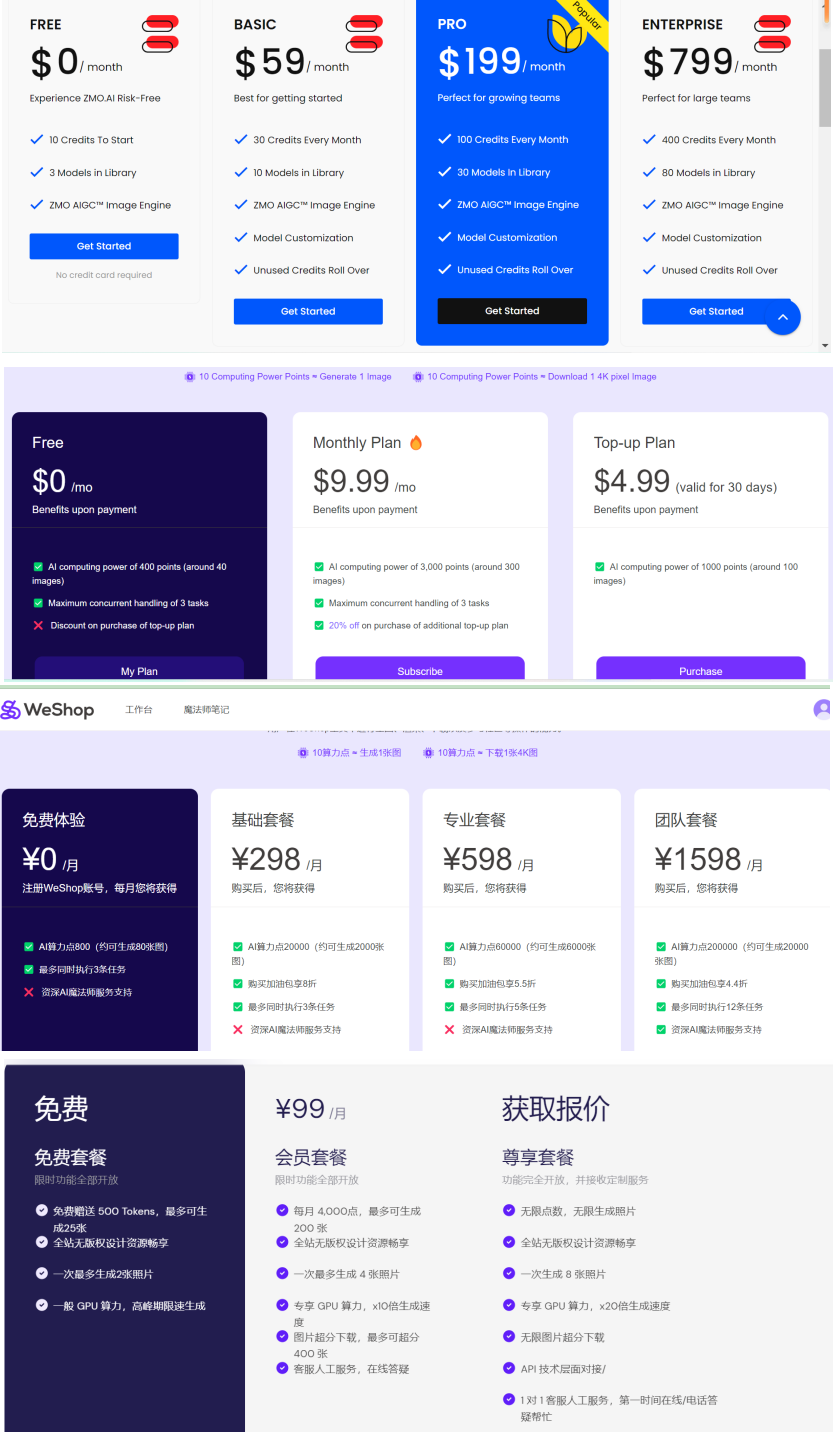Click the 'Top-up Plan' title
Image resolution: width=834 pixels, height=1432 pixels.
tap(634, 442)
